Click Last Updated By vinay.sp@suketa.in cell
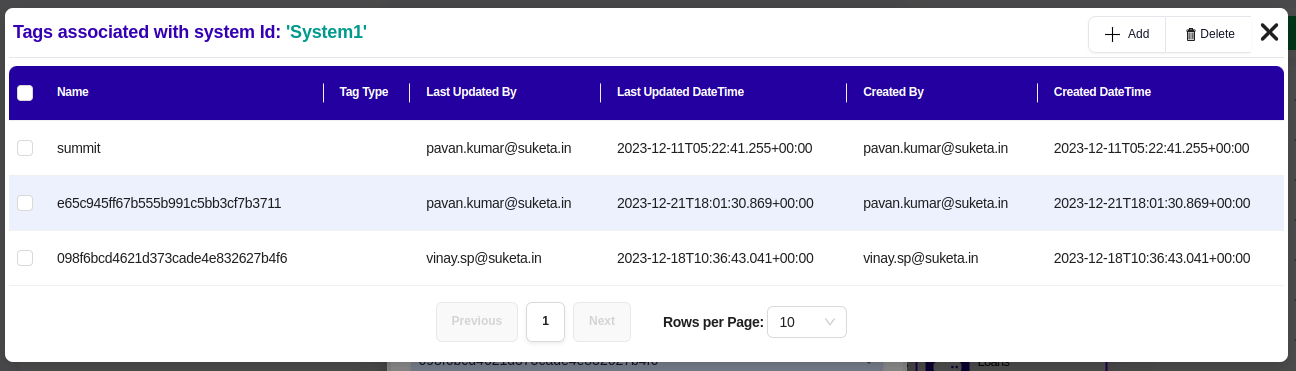This screenshot has width=1296, height=371. [x=484, y=258]
